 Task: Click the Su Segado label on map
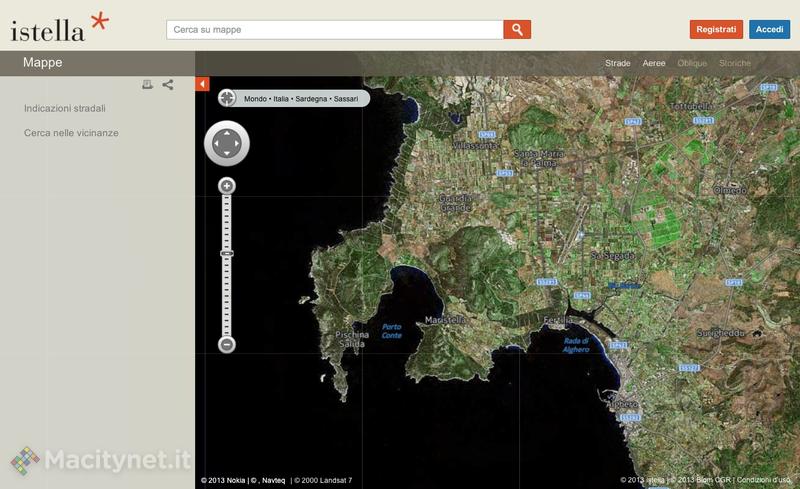pos(613,255)
